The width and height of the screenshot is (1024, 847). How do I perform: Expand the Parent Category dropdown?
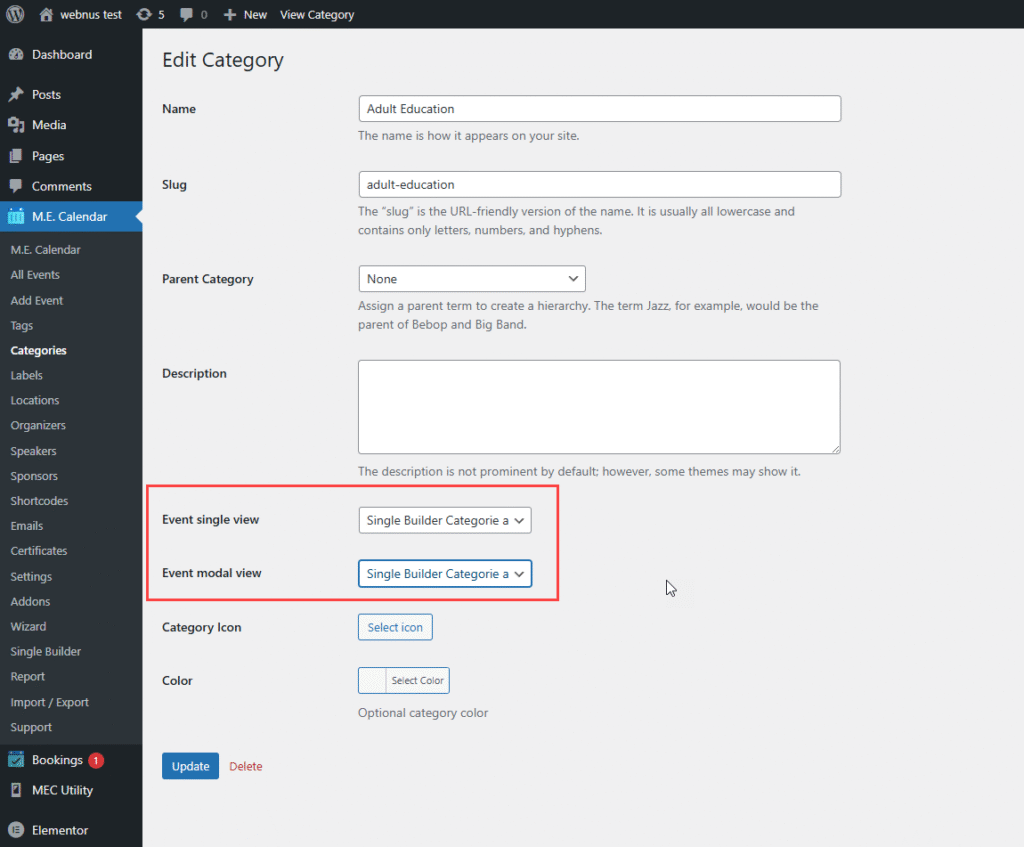click(x=471, y=279)
